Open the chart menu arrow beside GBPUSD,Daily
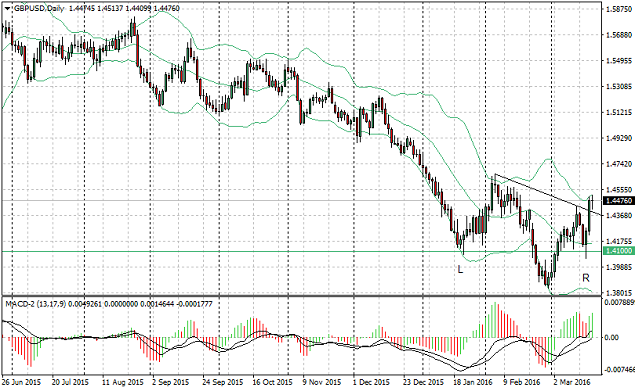 pyautogui.click(x=7, y=9)
